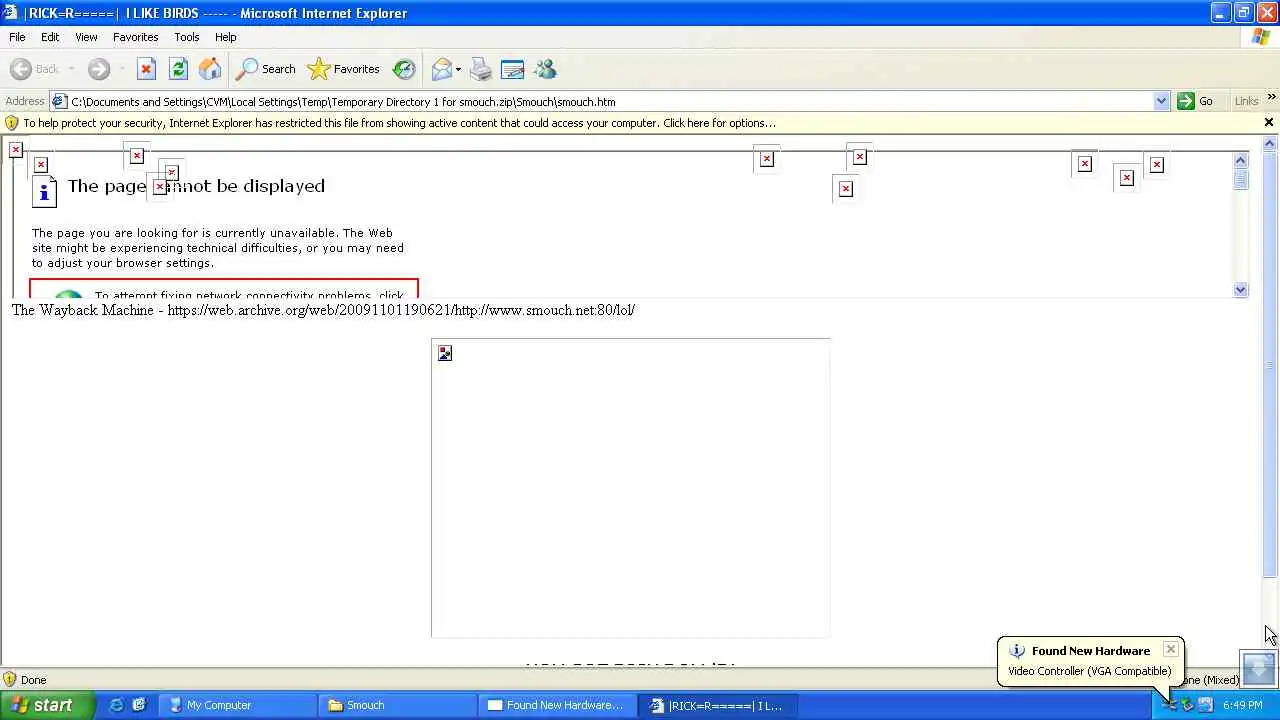Click the Print icon
Viewport: 1280px width, 720px height.
[x=481, y=69]
